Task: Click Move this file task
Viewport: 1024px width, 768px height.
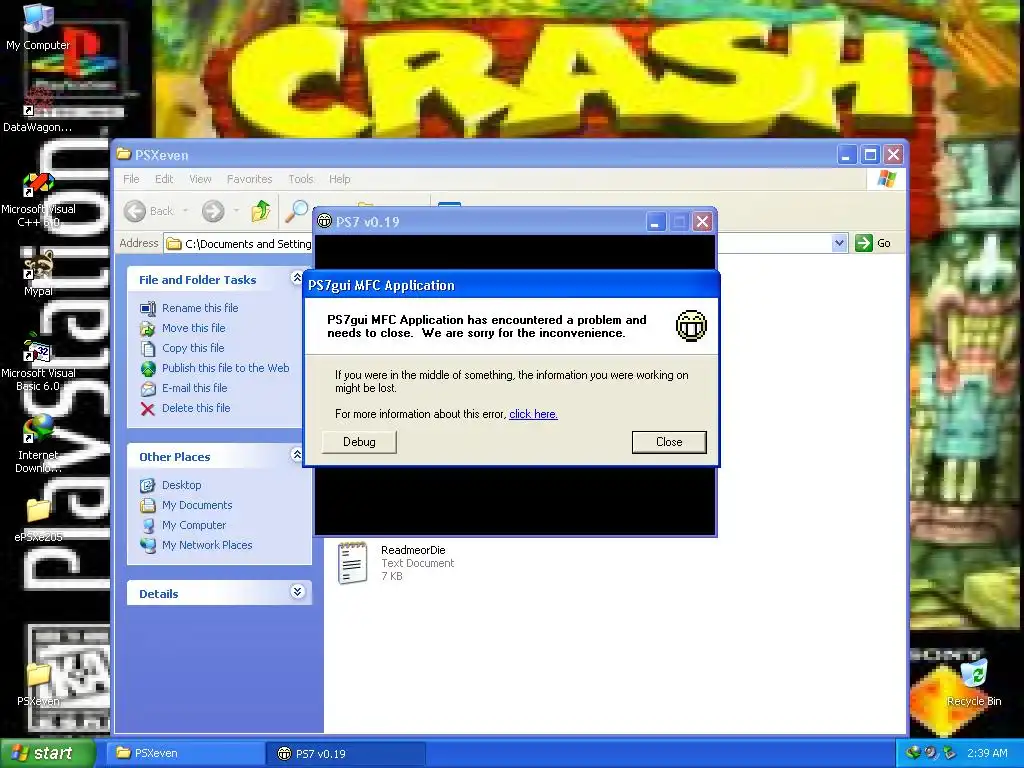Action: [x=193, y=328]
